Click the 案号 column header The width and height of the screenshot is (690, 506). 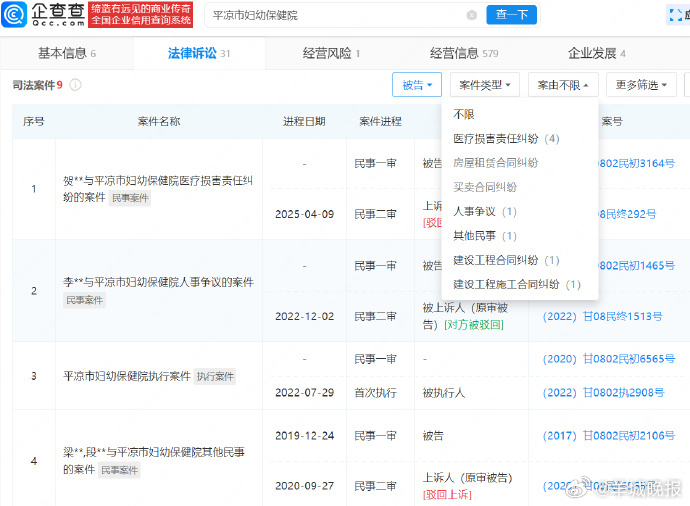click(x=612, y=121)
